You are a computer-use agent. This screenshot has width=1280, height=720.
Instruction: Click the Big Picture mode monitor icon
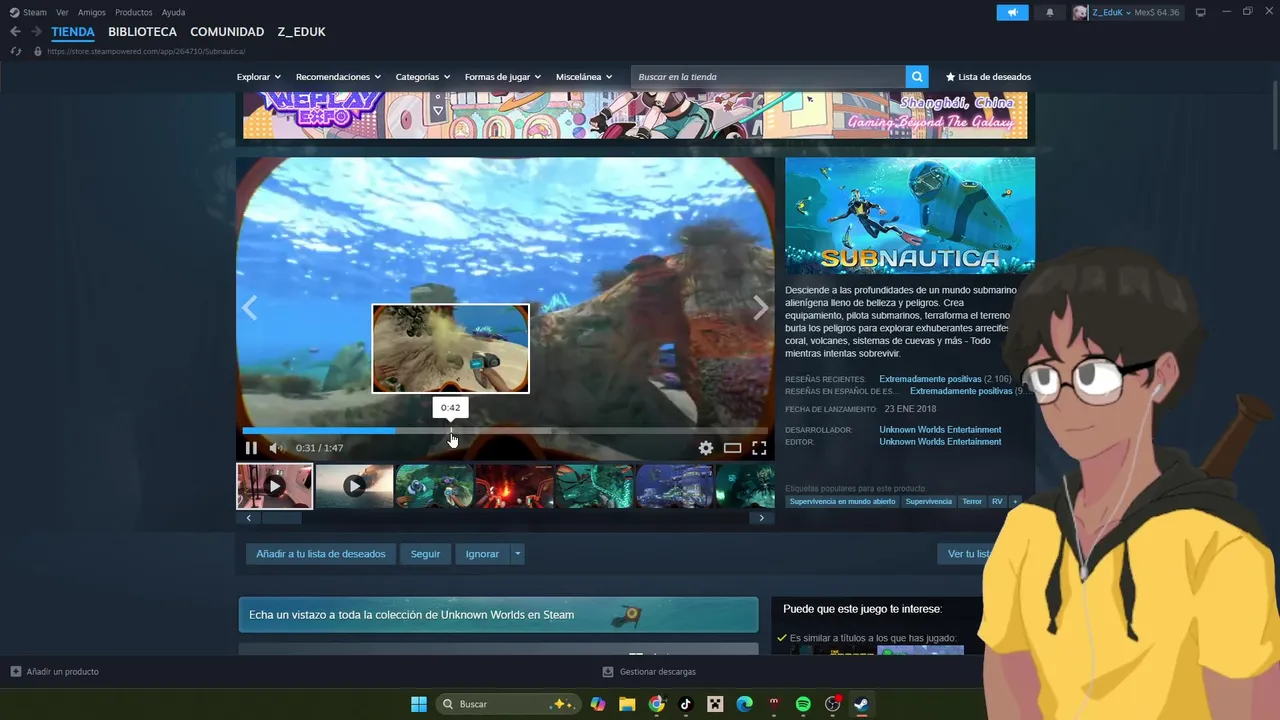point(1201,12)
